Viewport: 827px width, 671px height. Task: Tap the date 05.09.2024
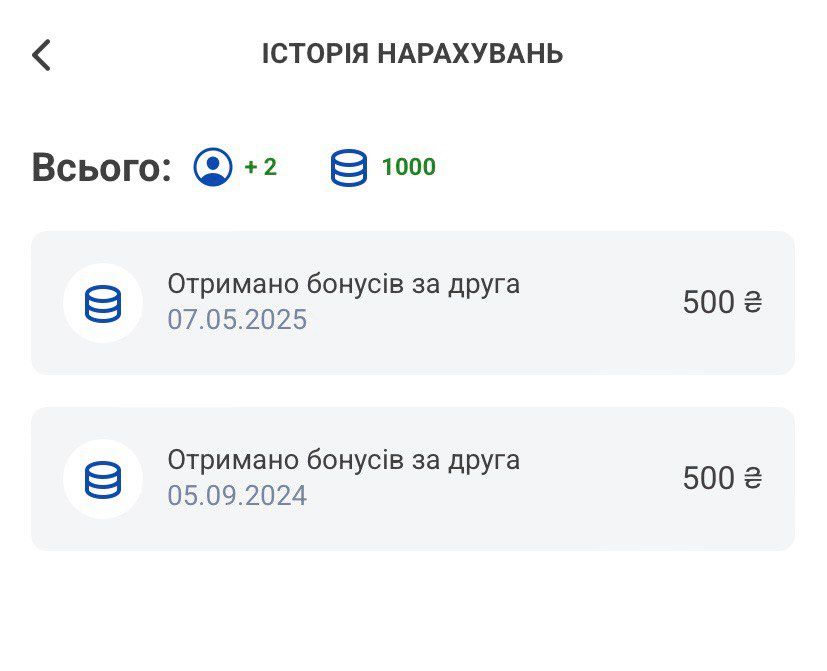point(237,495)
